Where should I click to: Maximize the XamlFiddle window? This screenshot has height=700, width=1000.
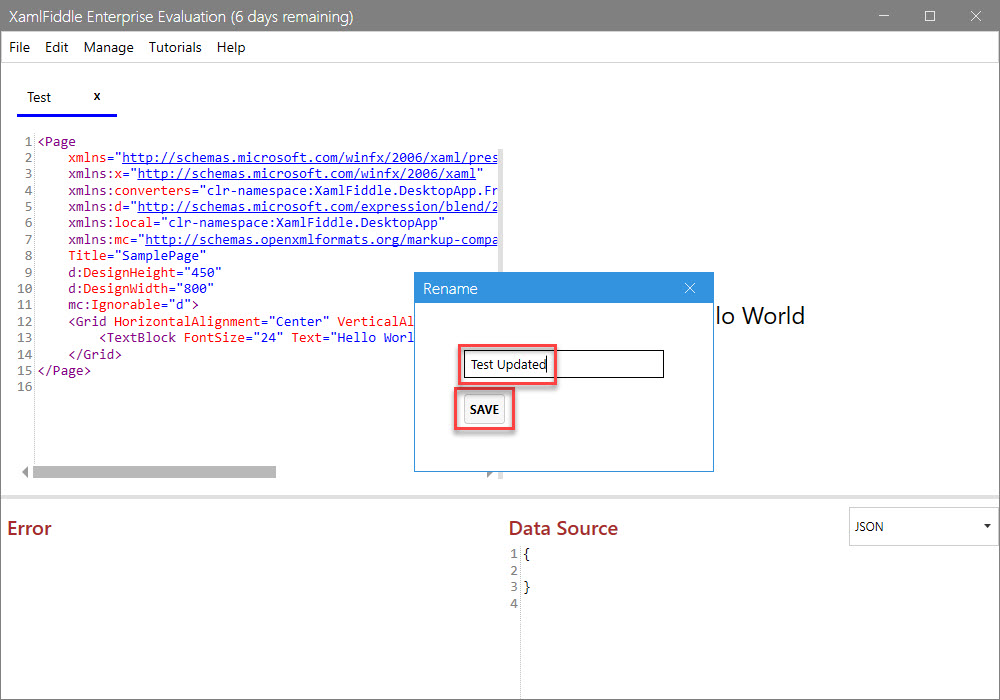click(930, 16)
